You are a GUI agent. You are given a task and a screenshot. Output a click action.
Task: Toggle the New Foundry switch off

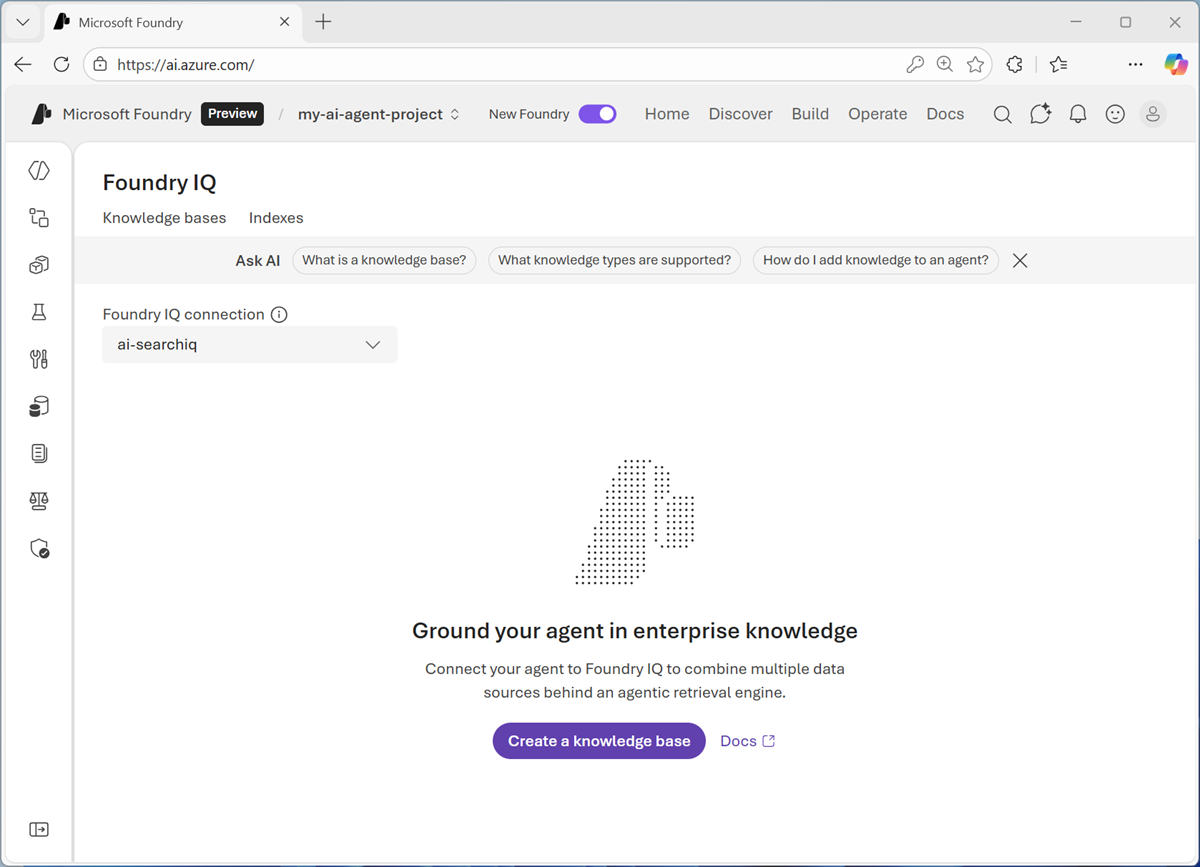coord(597,114)
